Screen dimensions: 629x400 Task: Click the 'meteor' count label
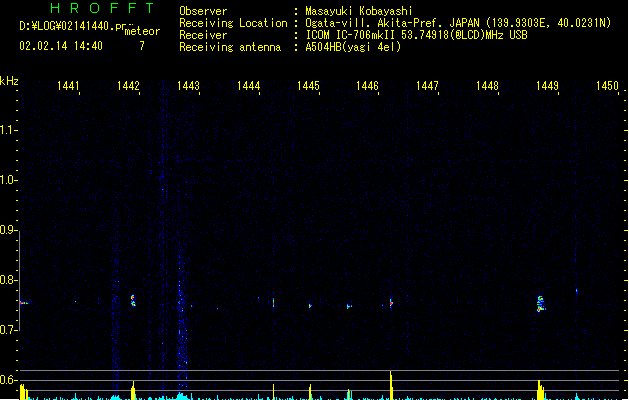click(142, 31)
